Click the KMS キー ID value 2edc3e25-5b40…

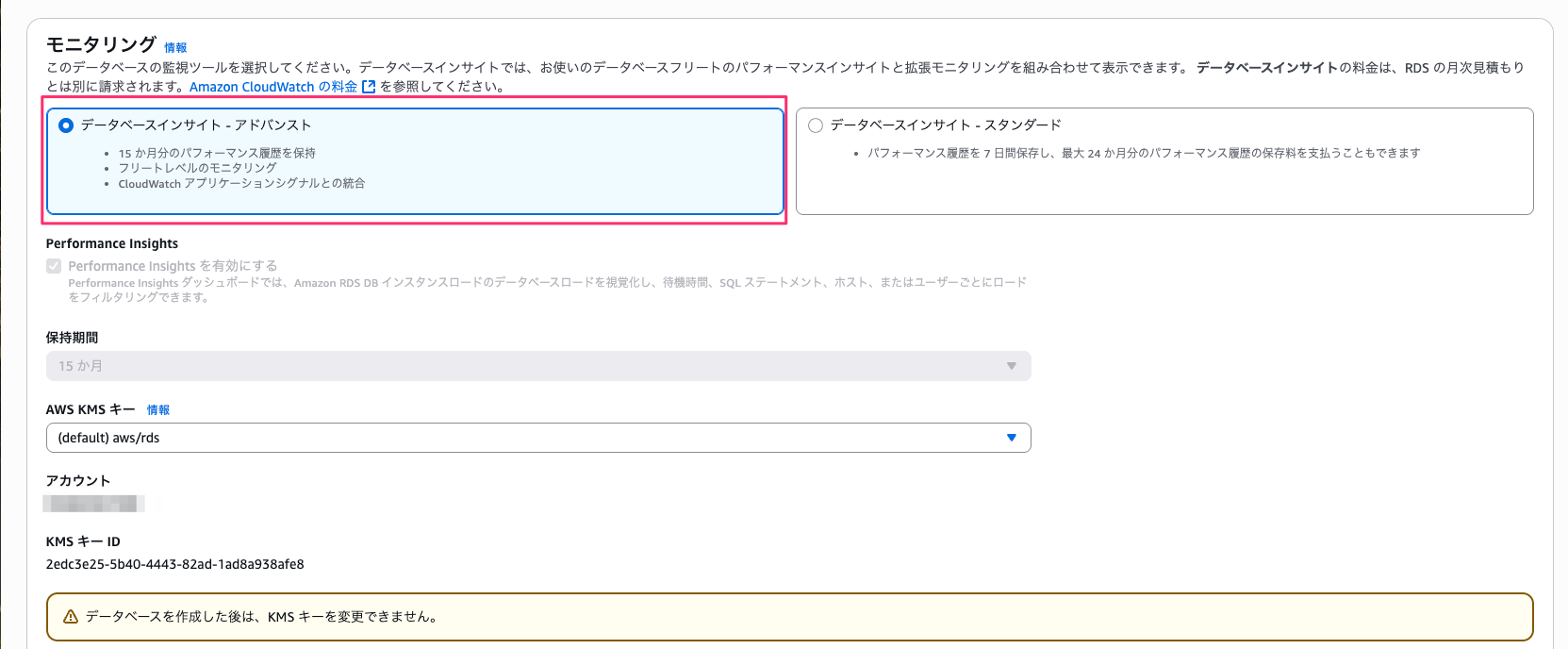pos(174,564)
